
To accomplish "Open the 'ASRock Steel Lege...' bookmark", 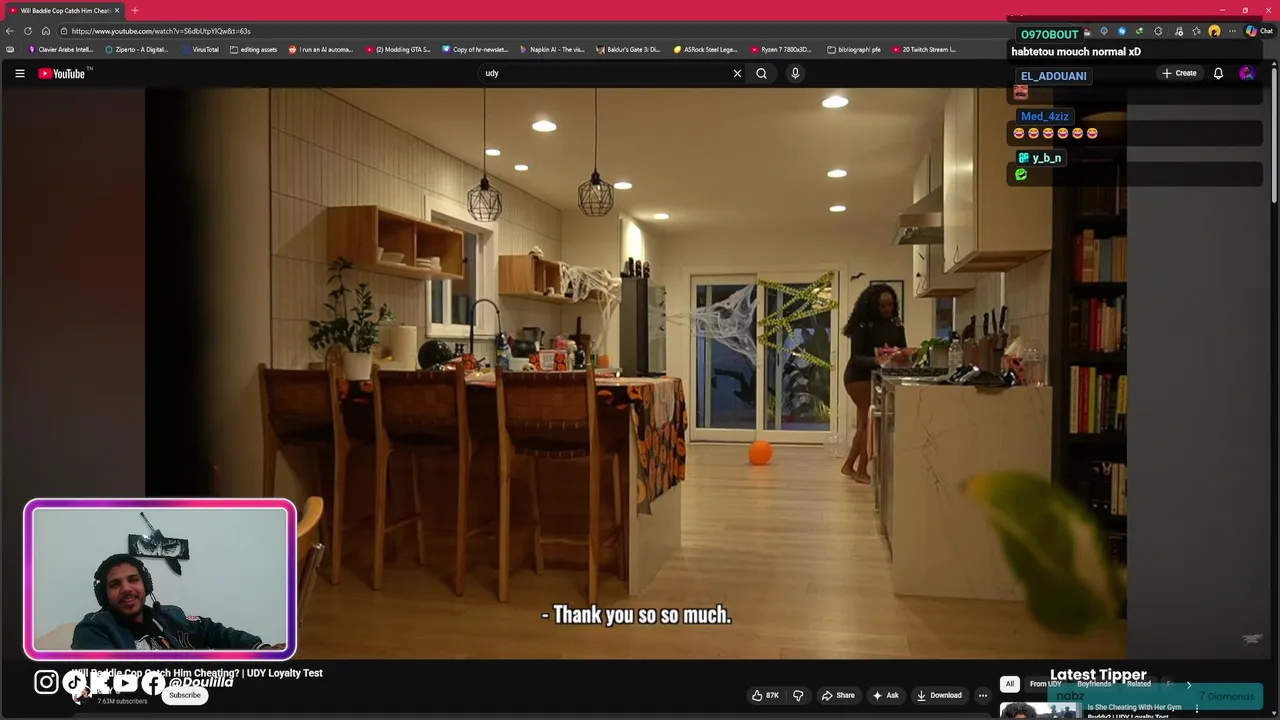I will 706,49.
